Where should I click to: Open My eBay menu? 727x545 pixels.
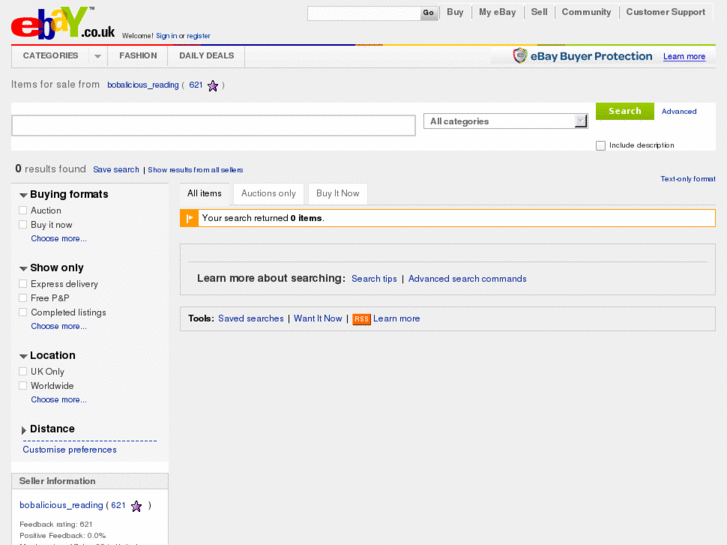497,12
